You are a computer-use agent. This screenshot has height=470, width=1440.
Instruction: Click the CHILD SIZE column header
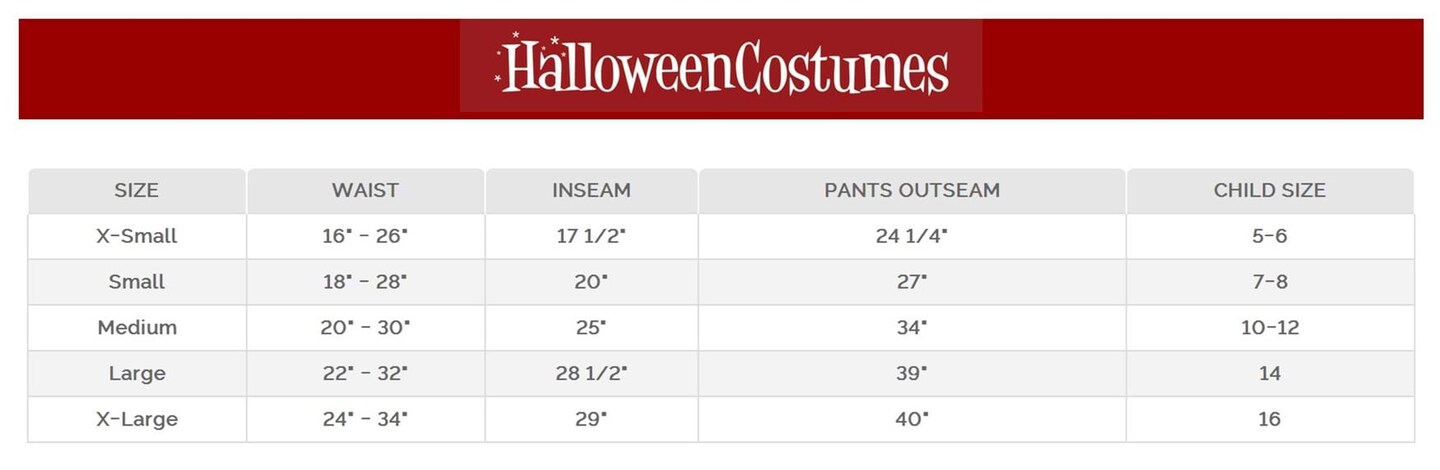(x=1269, y=190)
